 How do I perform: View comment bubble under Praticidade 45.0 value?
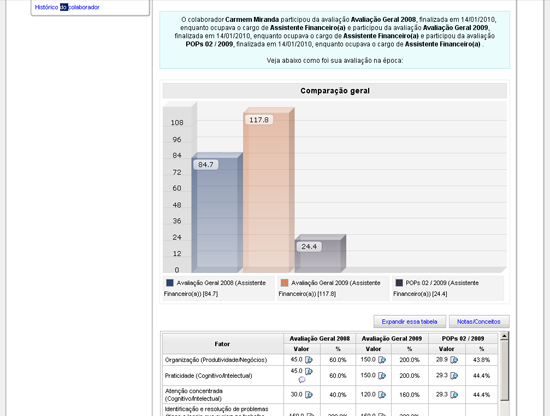click(302, 380)
